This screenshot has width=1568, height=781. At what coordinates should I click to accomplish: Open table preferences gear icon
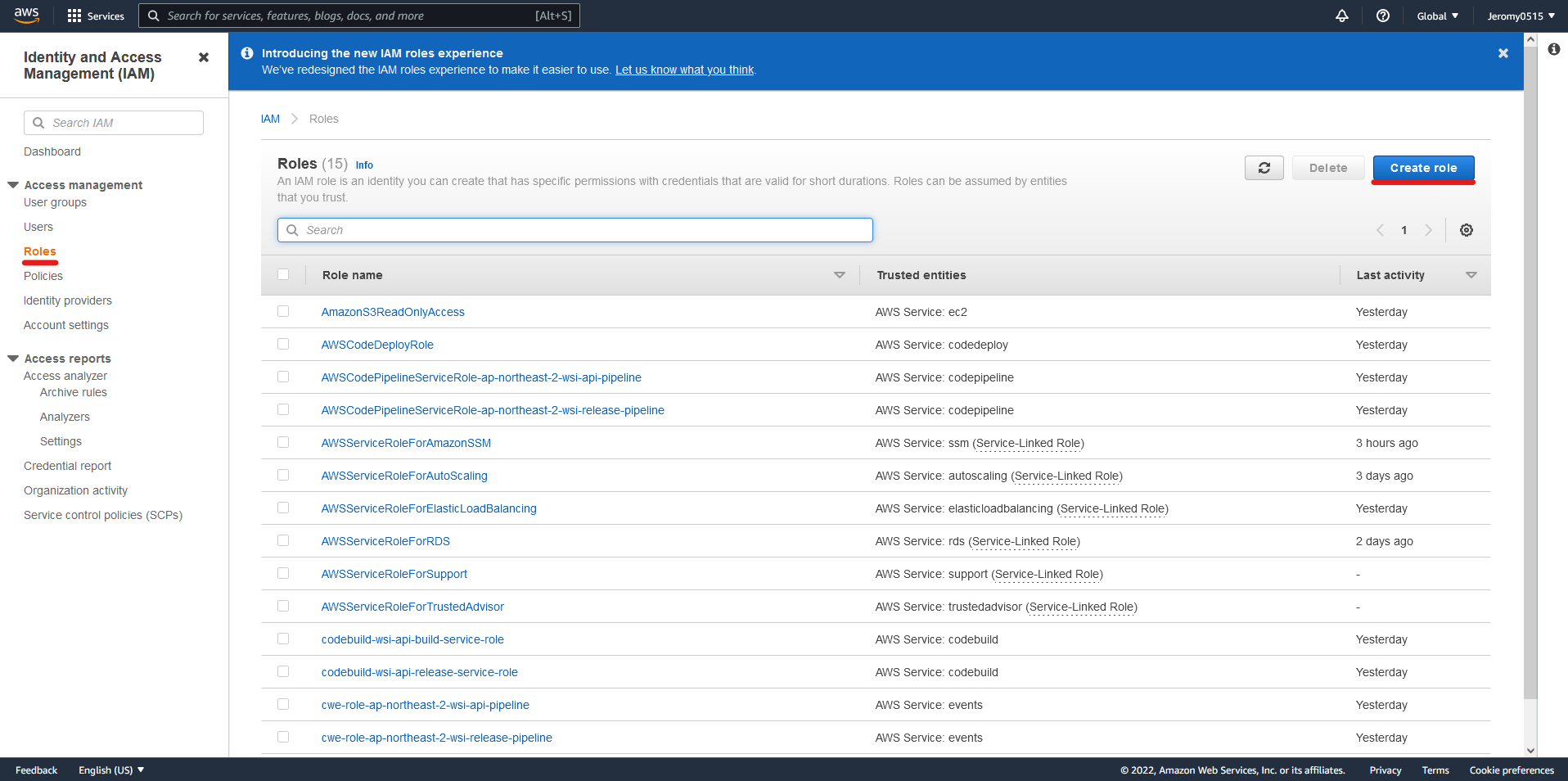pos(1467,230)
